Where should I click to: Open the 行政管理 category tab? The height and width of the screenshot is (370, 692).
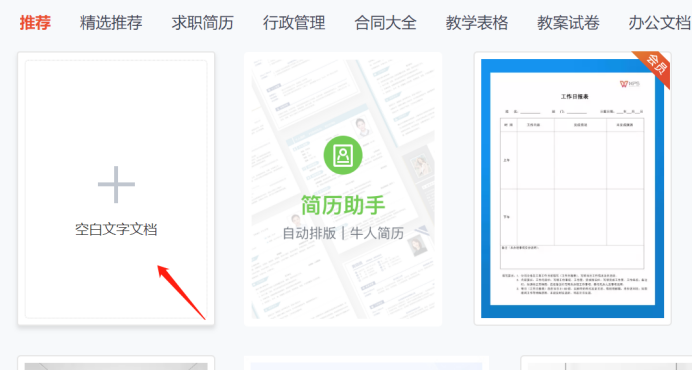[294, 23]
